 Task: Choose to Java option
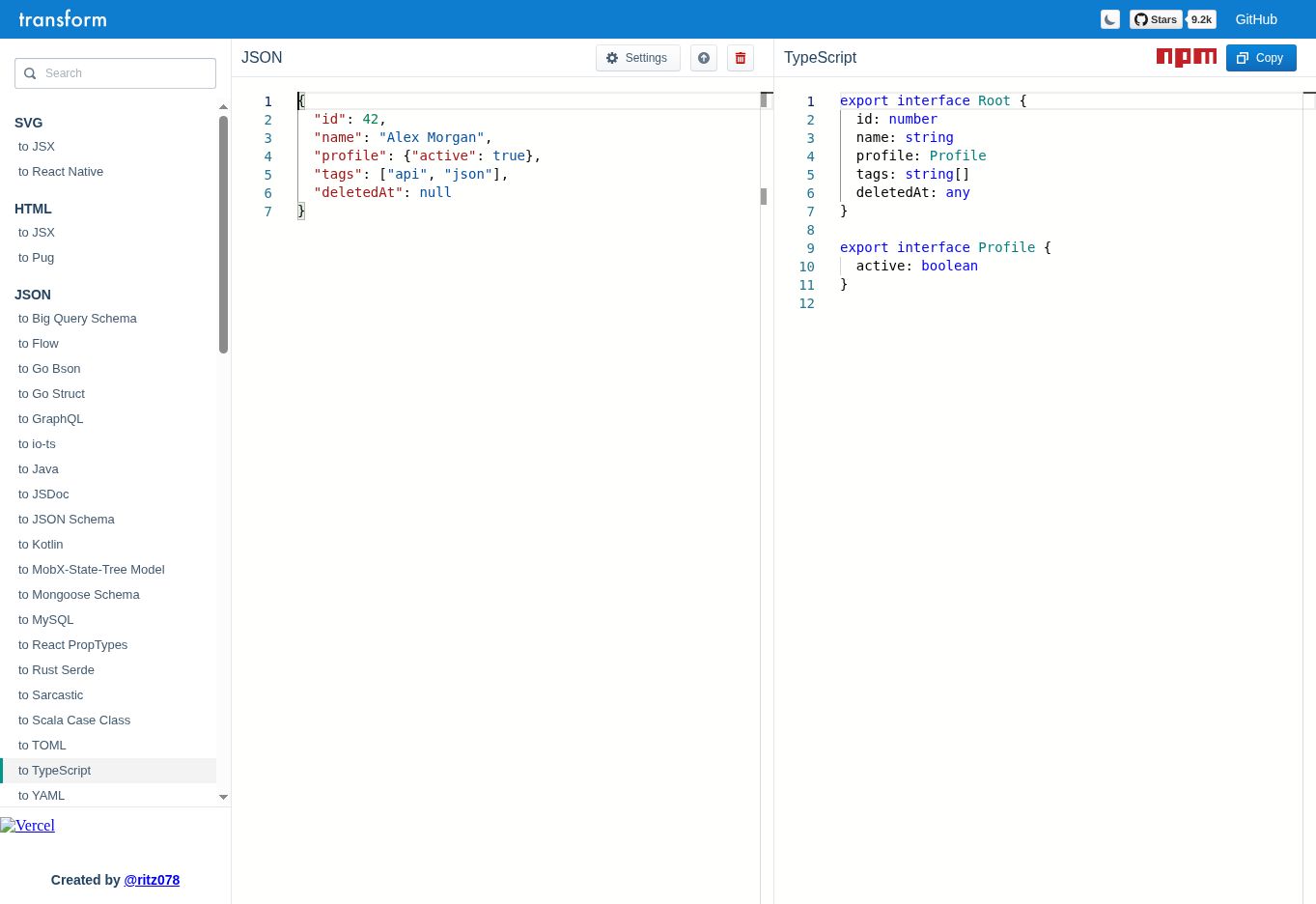coord(108,469)
